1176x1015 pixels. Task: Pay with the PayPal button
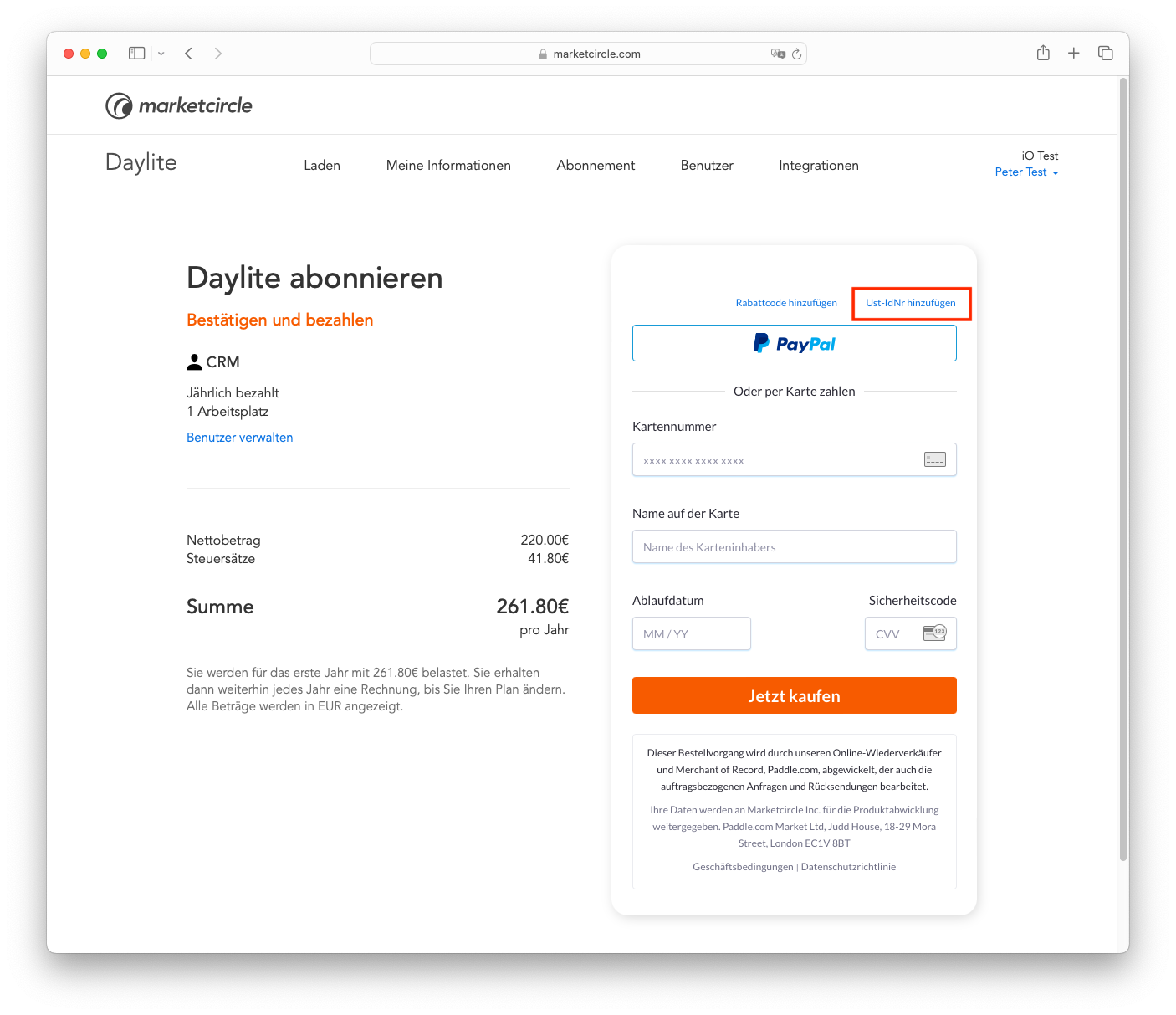click(795, 343)
